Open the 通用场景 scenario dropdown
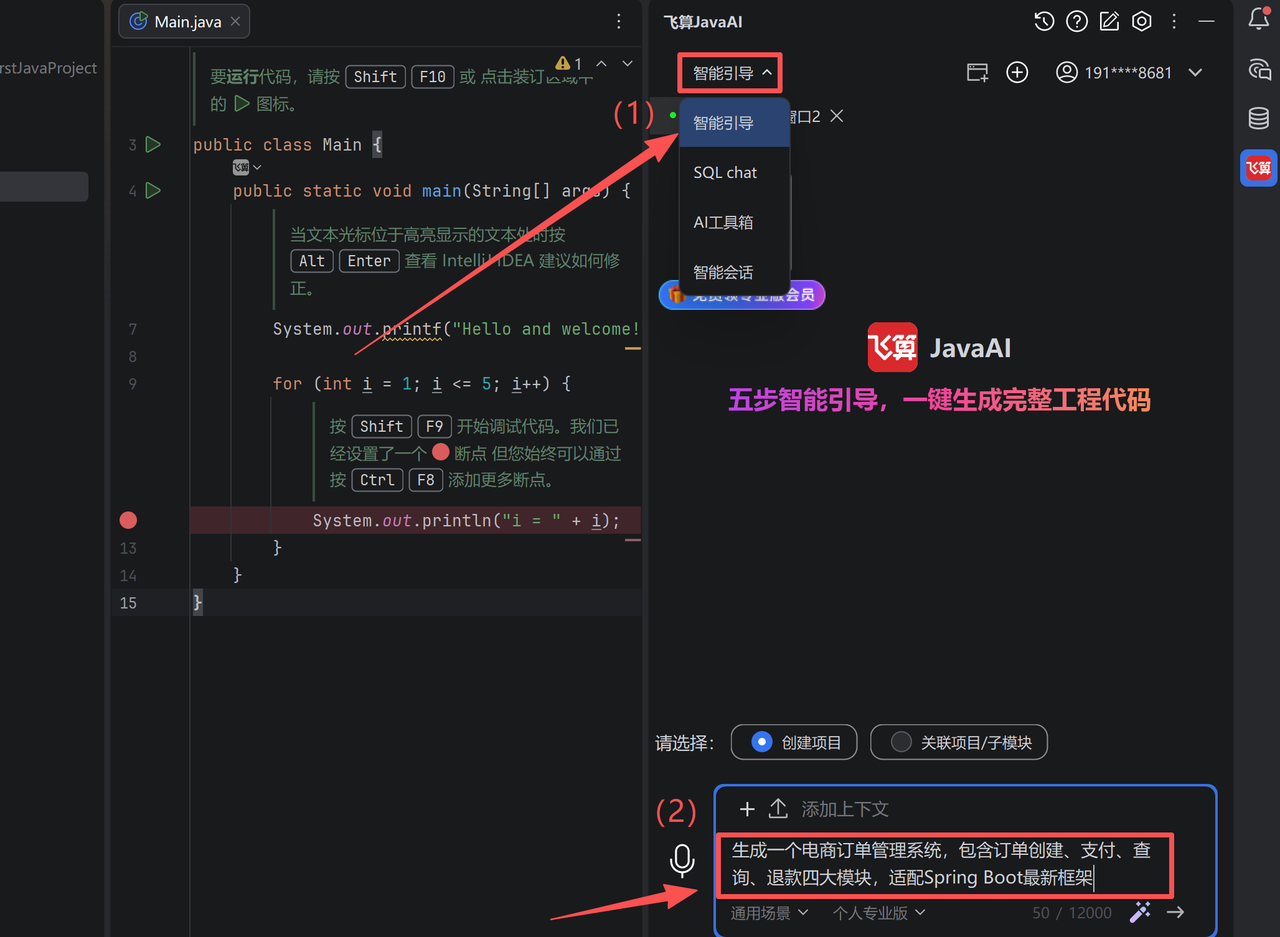This screenshot has width=1280, height=937. pyautogui.click(x=769, y=912)
